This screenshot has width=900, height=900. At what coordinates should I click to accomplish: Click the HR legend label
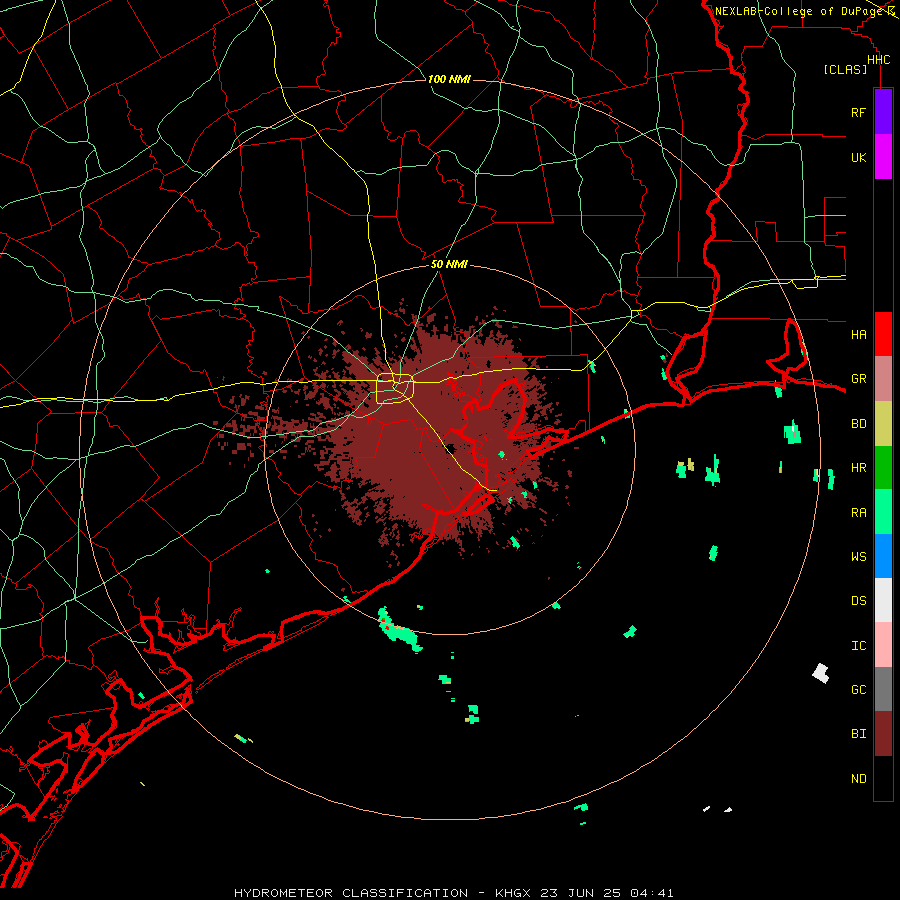click(x=858, y=467)
